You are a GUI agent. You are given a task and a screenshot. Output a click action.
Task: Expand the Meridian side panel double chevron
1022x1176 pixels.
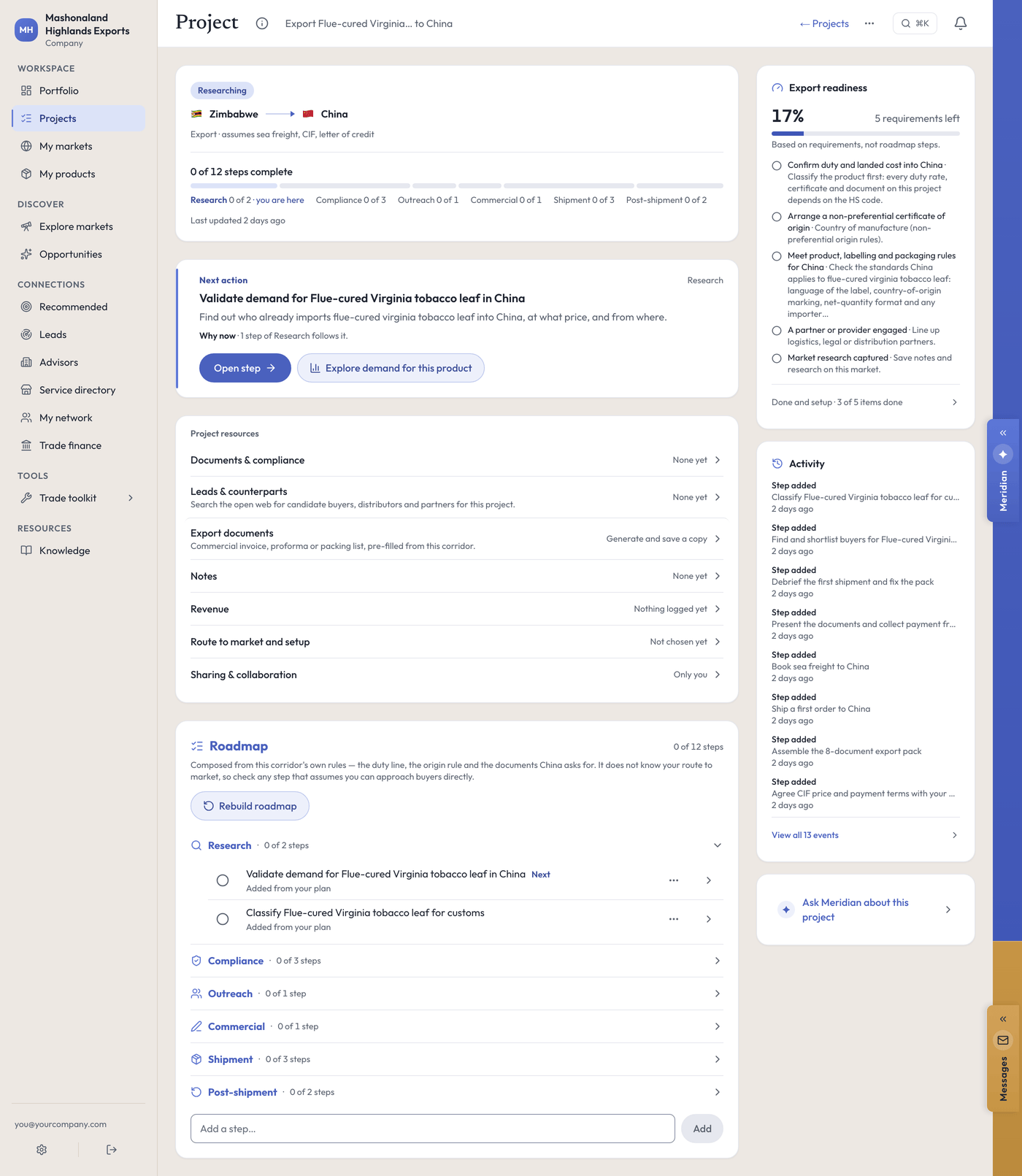click(1003, 433)
